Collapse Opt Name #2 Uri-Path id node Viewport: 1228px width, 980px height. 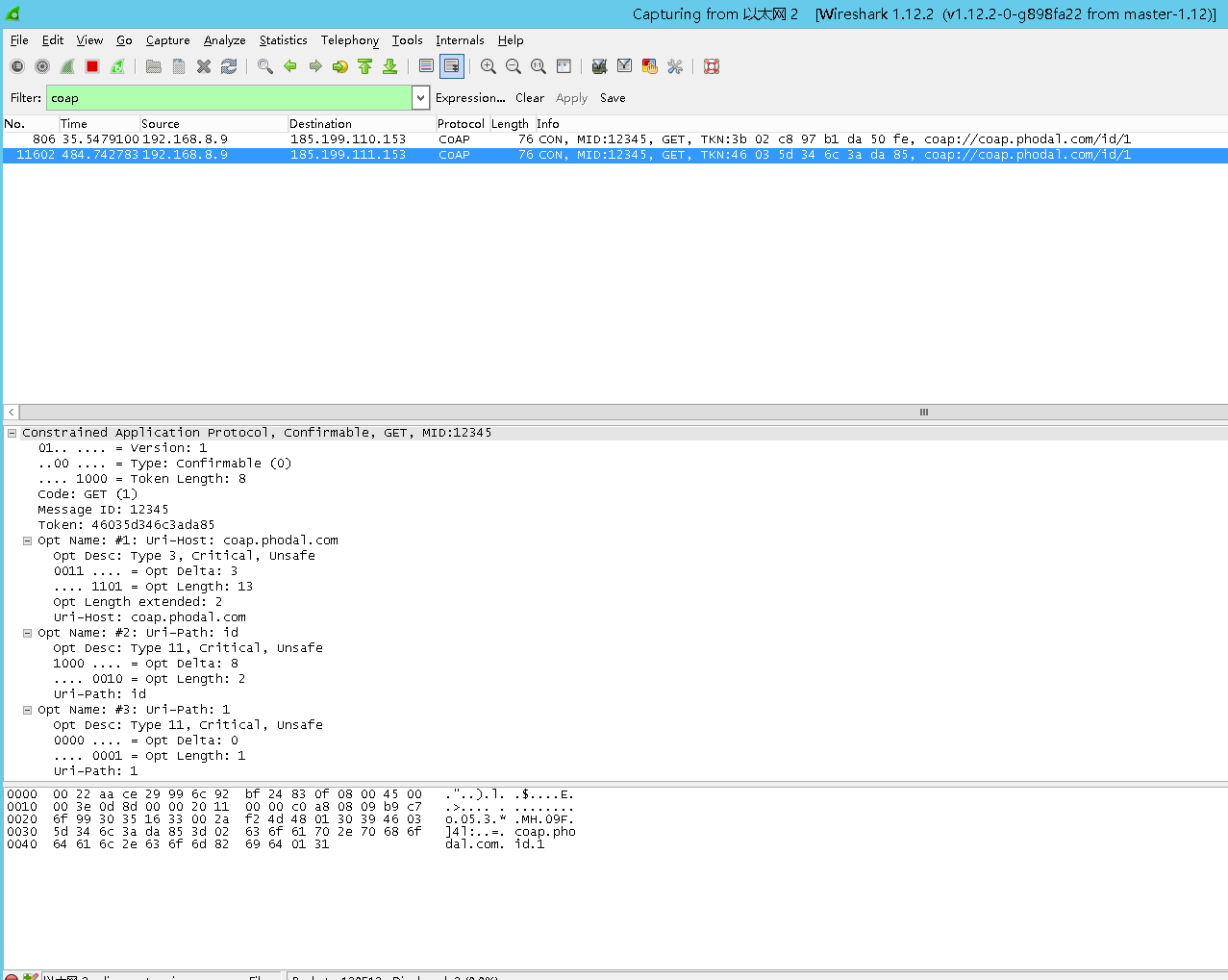27,633
